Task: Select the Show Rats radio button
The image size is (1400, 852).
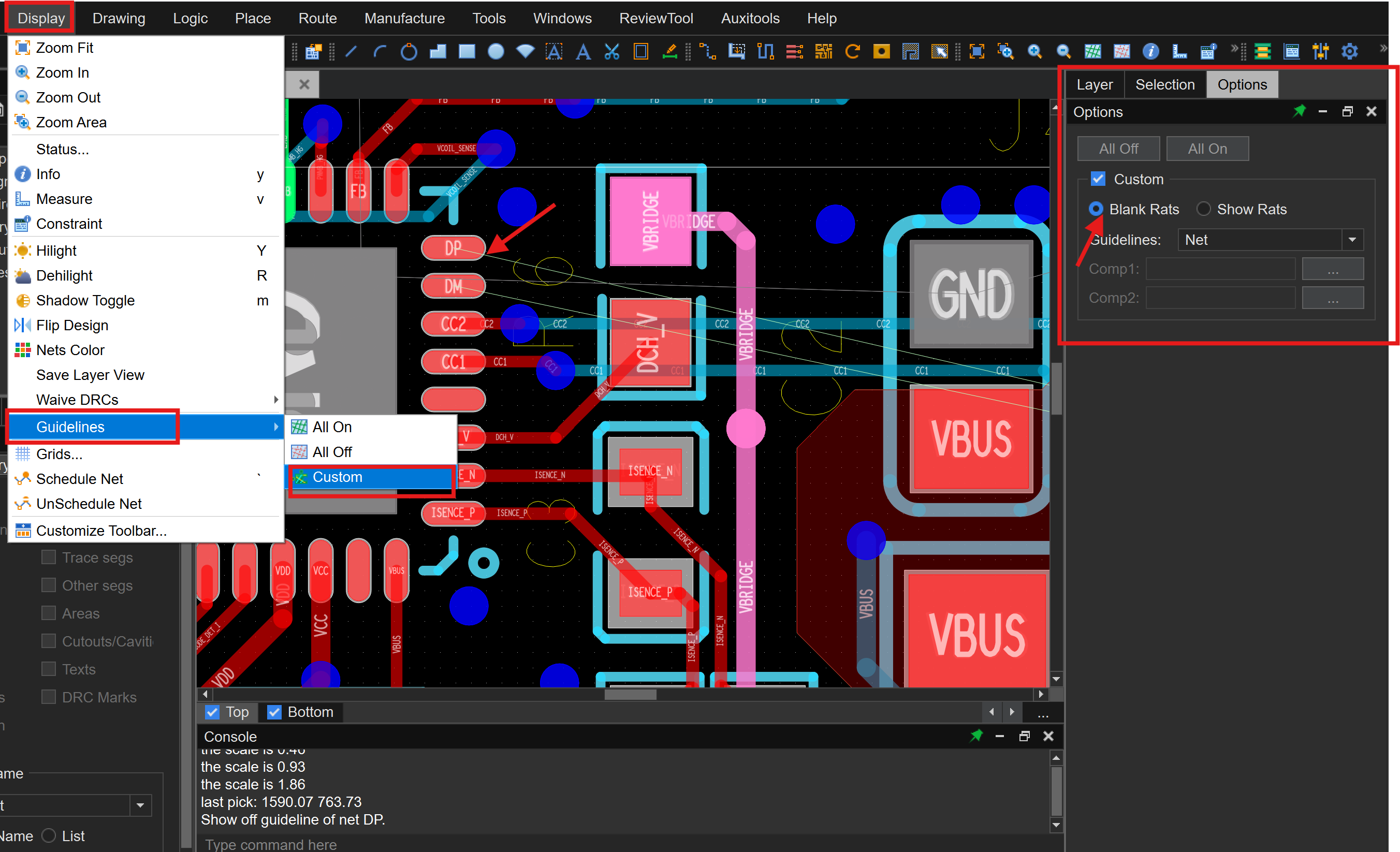Action: 1203,209
